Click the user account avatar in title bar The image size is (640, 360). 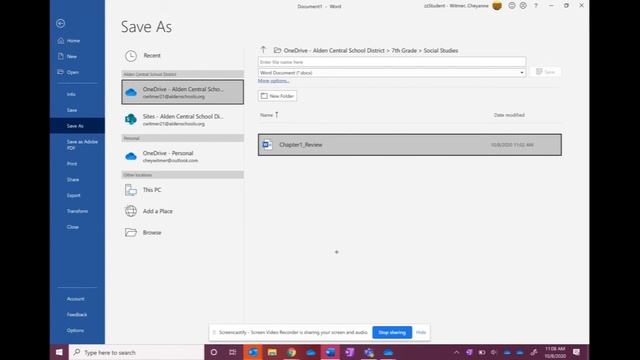tap(497, 6)
